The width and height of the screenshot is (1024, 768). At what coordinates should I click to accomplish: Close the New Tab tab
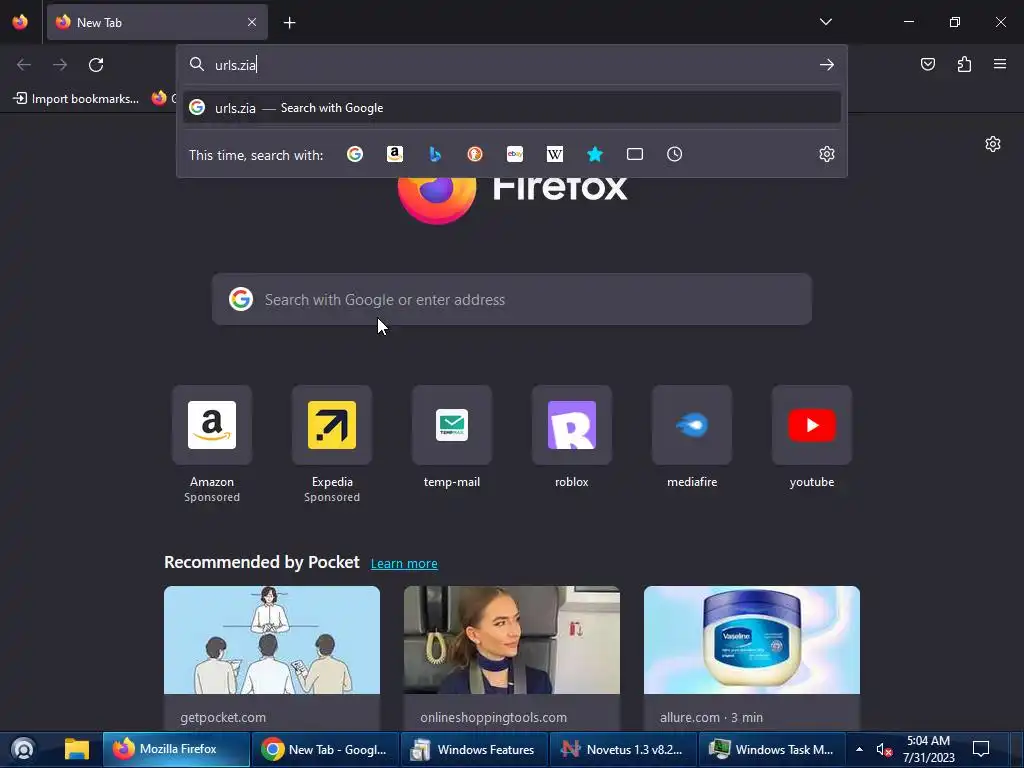252,22
